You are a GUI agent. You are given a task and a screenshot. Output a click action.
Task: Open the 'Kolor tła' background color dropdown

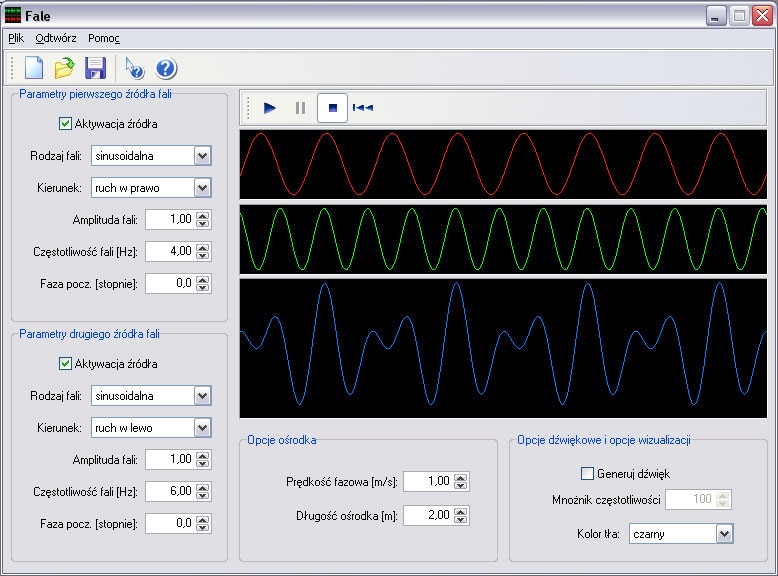pyautogui.click(x=725, y=534)
